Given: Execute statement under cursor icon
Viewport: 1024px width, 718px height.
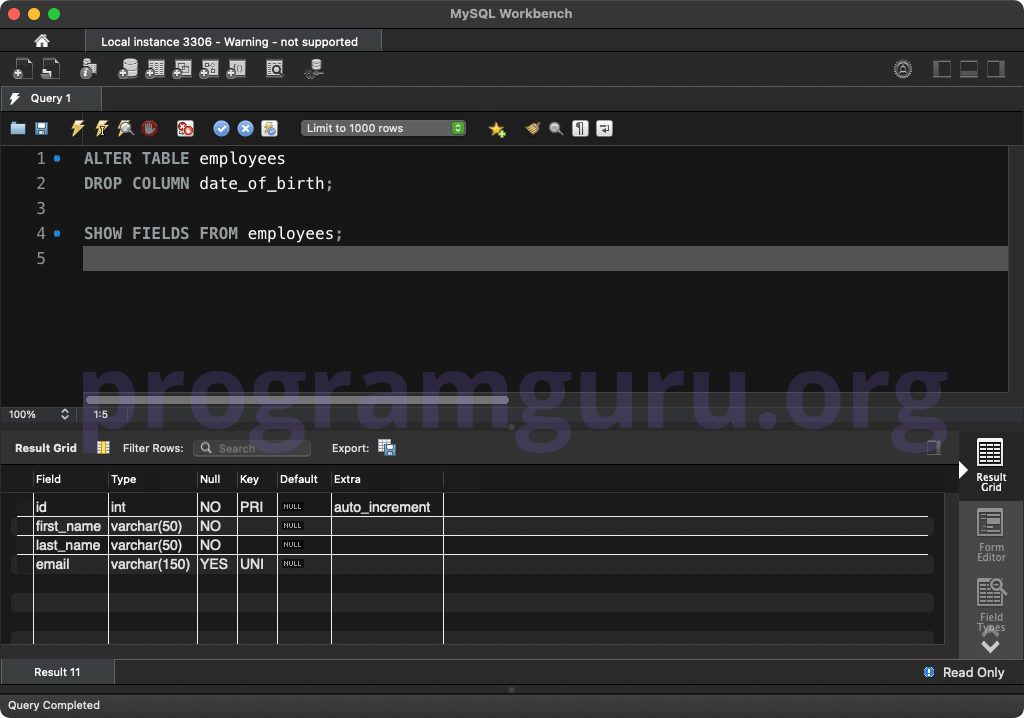Looking at the screenshot, I should coord(101,128).
